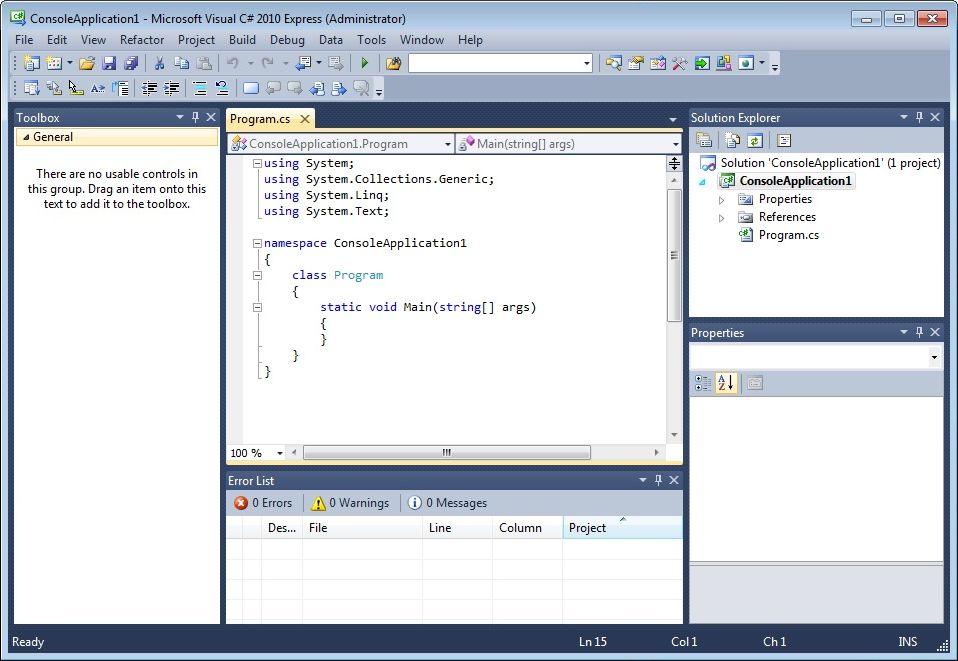This screenshot has height=661, width=958.
Task: Sort Error List by File column
Action: coord(362,528)
